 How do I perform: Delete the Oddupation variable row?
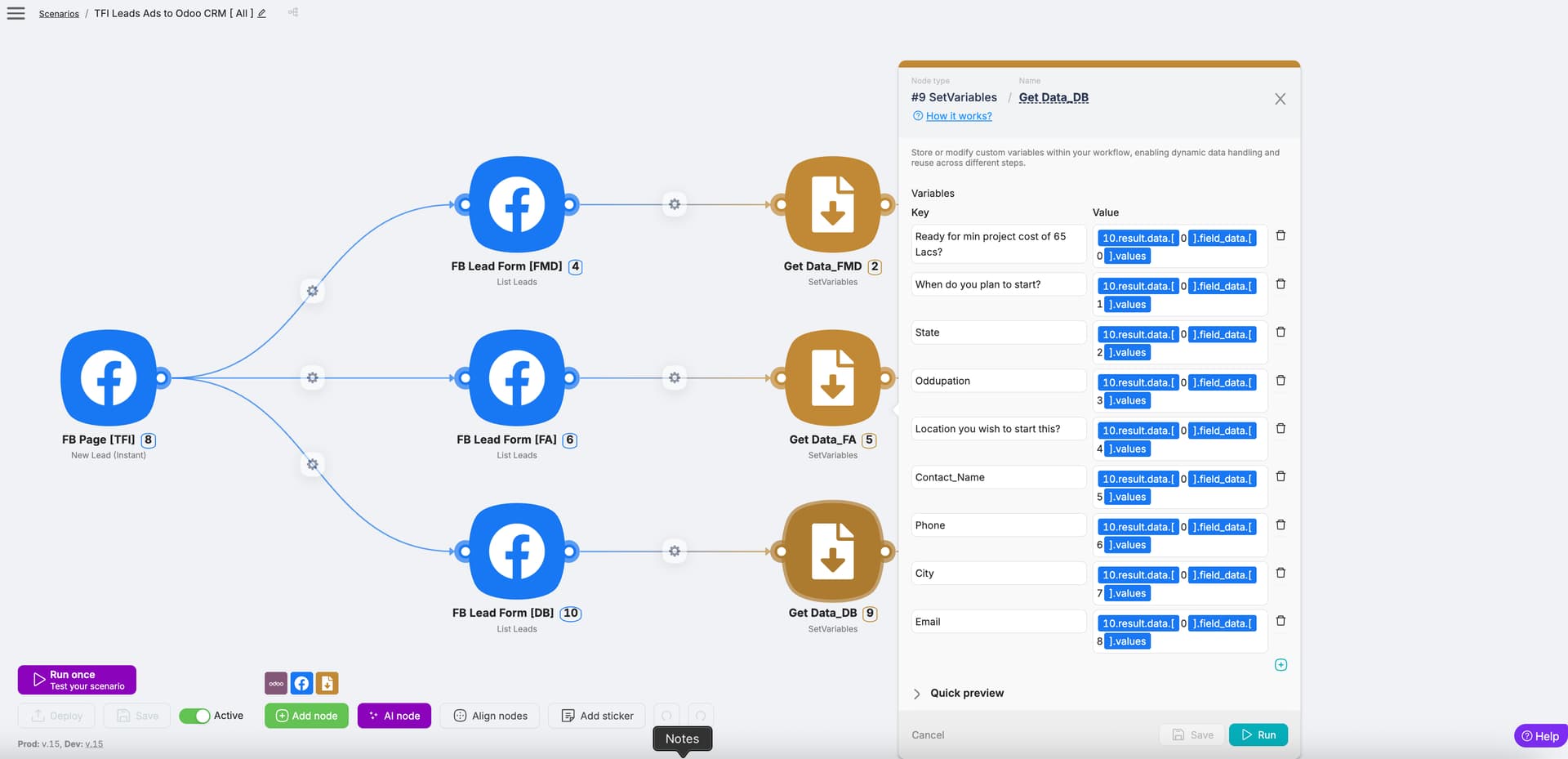pyautogui.click(x=1281, y=380)
